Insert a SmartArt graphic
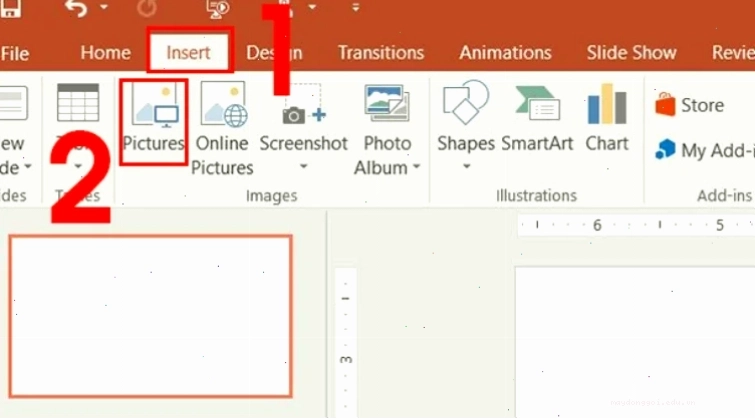Image resolution: width=755 pixels, height=419 pixels. point(537,118)
